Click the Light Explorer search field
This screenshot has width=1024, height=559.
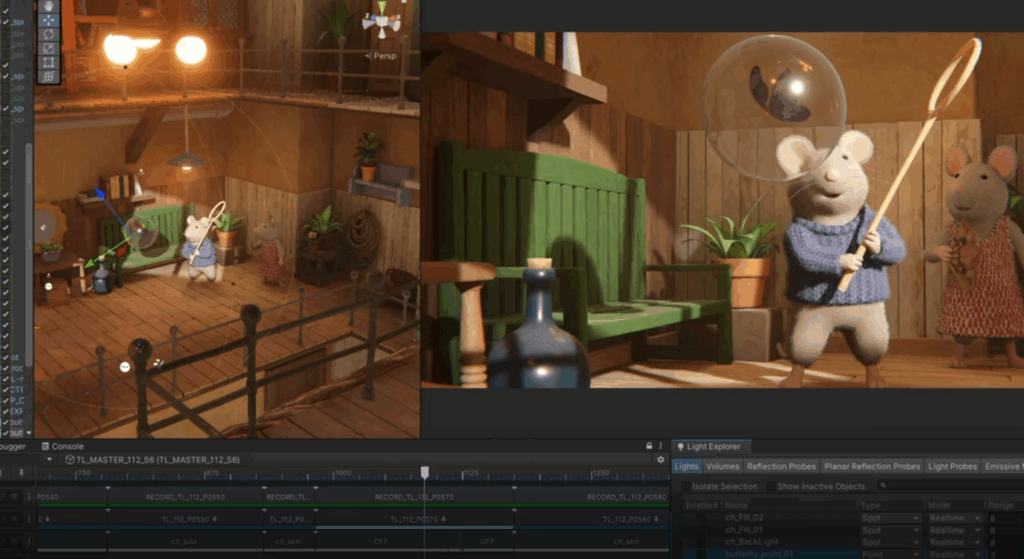(x=950, y=487)
